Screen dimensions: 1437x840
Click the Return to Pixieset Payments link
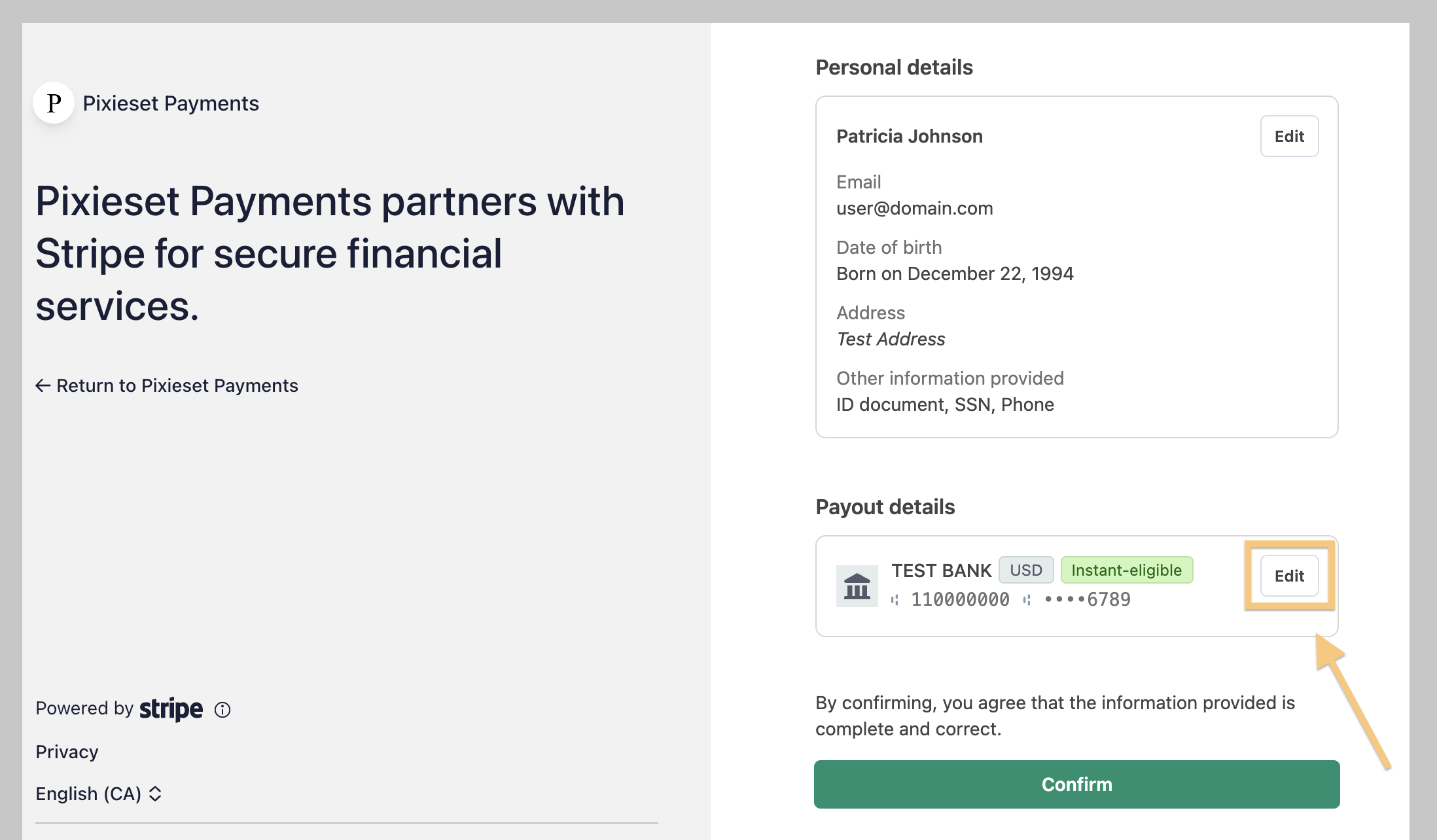[177, 385]
